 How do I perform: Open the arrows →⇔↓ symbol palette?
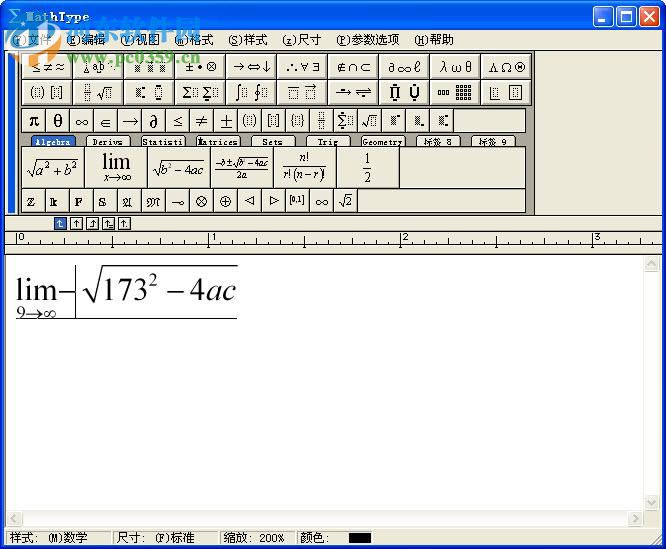tap(251, 67)
